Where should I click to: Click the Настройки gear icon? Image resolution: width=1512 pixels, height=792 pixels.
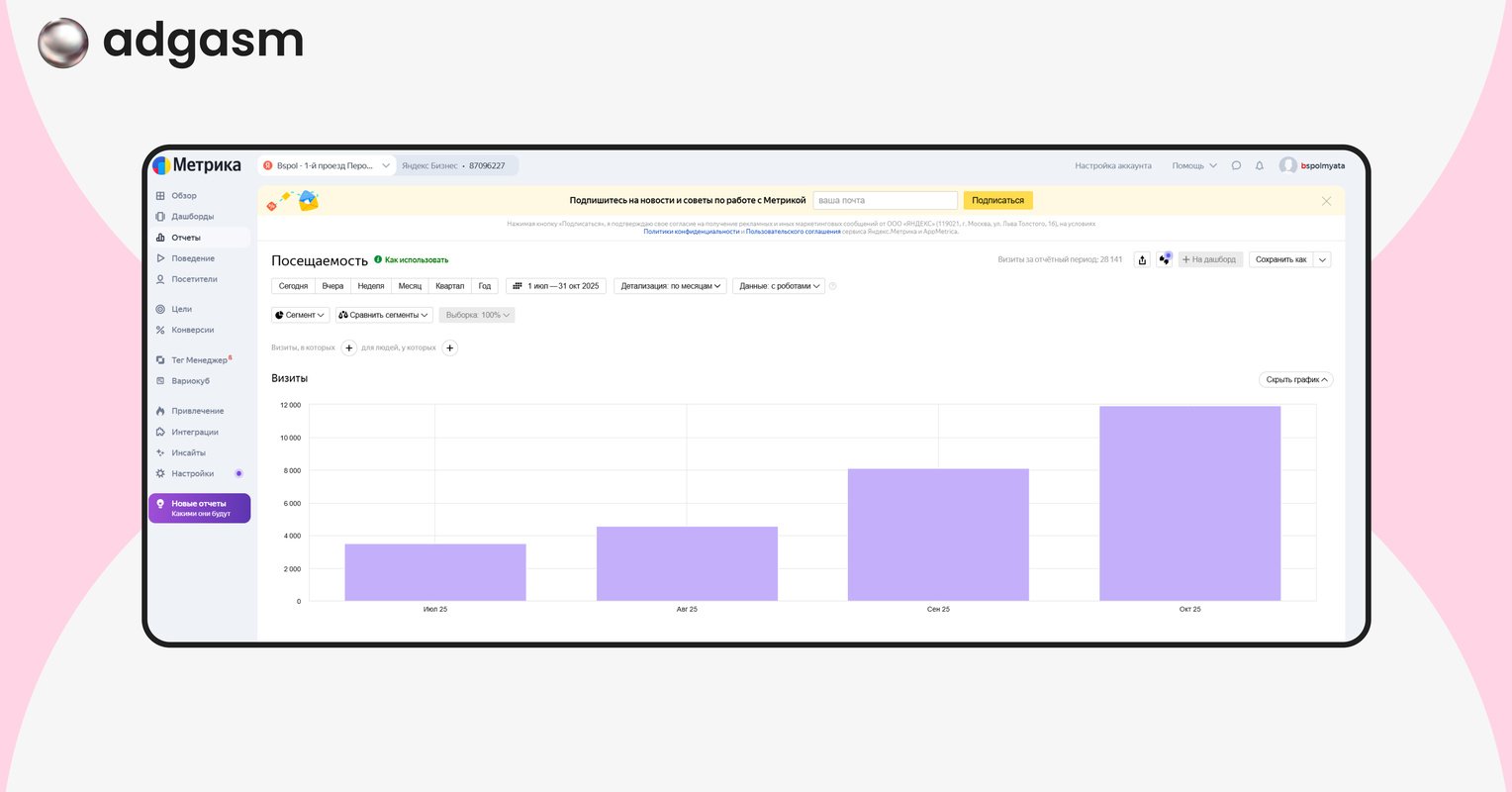160,473
